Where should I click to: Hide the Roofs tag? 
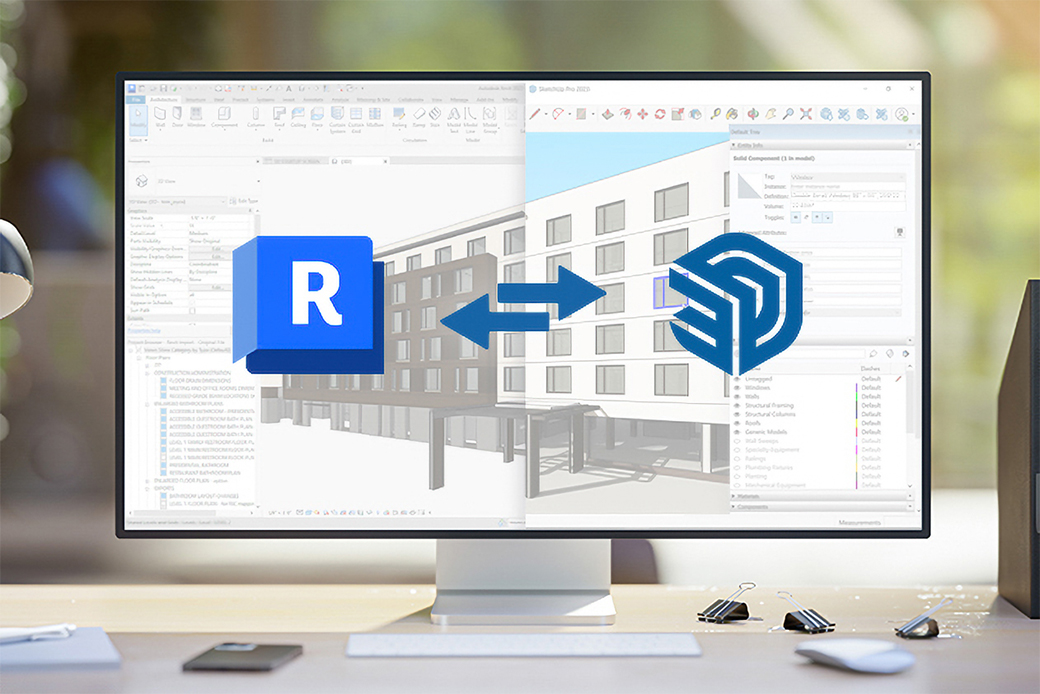(737, 423)
